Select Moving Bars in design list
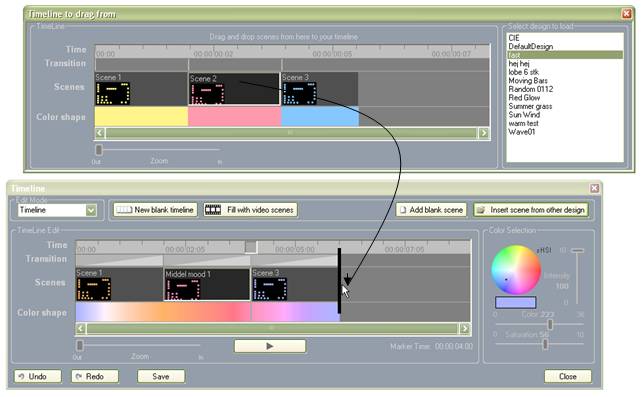Image resolution: width=644 pixels, height=397 pixels. pos(528,80)
